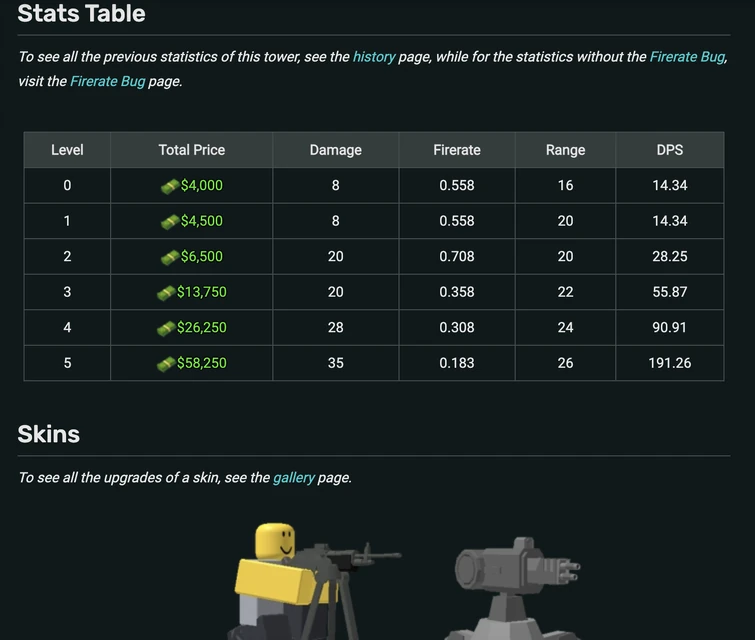Screen dimensions: 755x640
Task: Click the $58,250 total price value
Action: coord(202,363)
